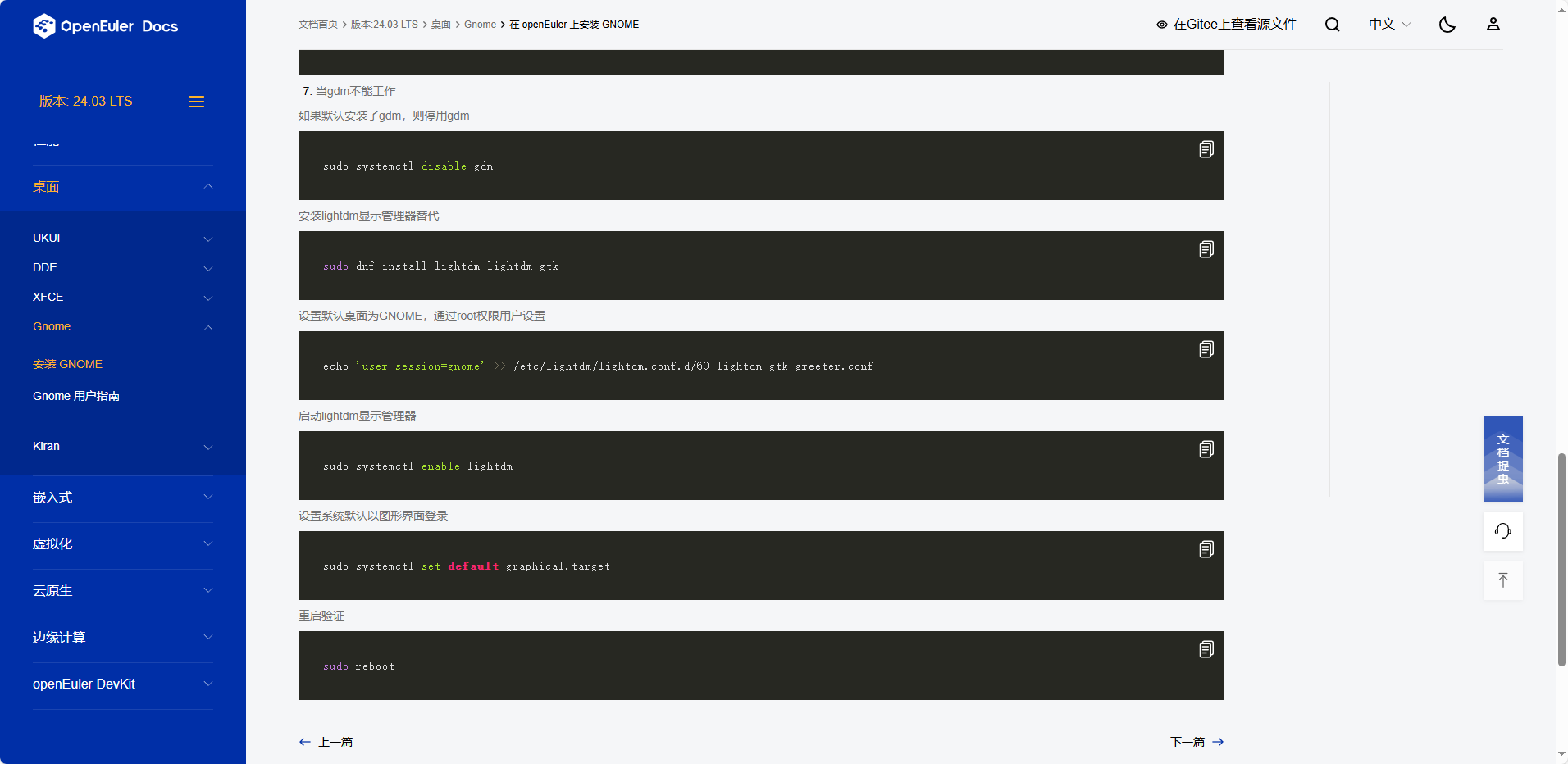Viewport: 1568px width, 764px height.
Task: Copy the 'systemctl enable lightdm' command
Action: coord(1206,449)
